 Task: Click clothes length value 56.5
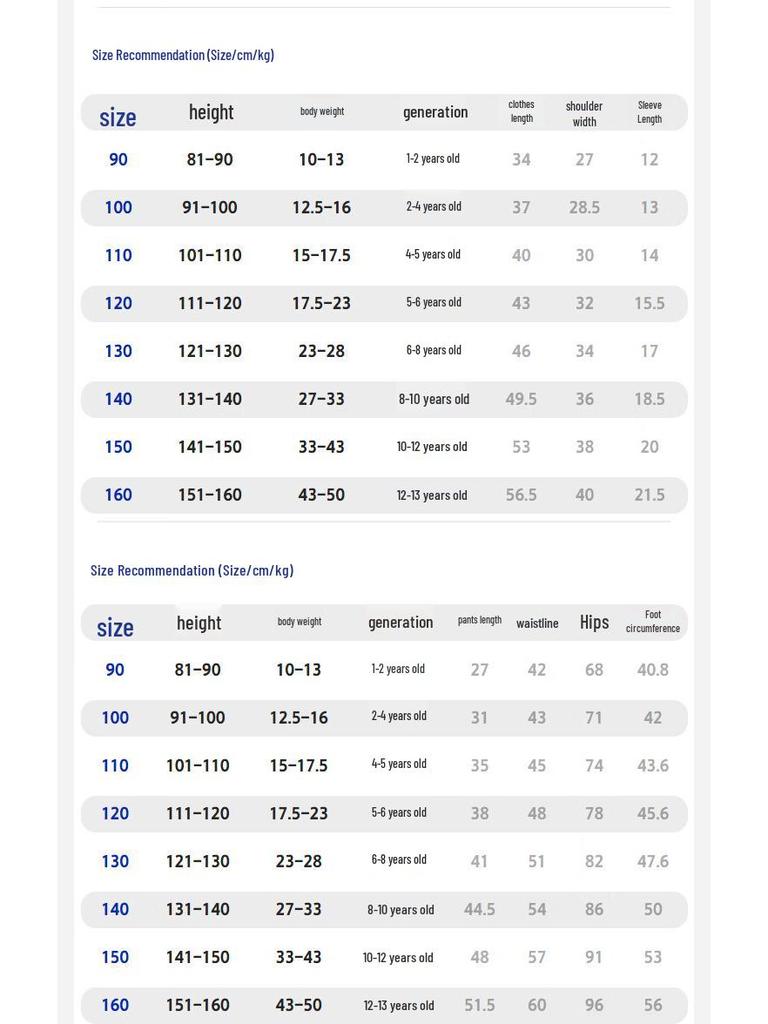[521, 495]
